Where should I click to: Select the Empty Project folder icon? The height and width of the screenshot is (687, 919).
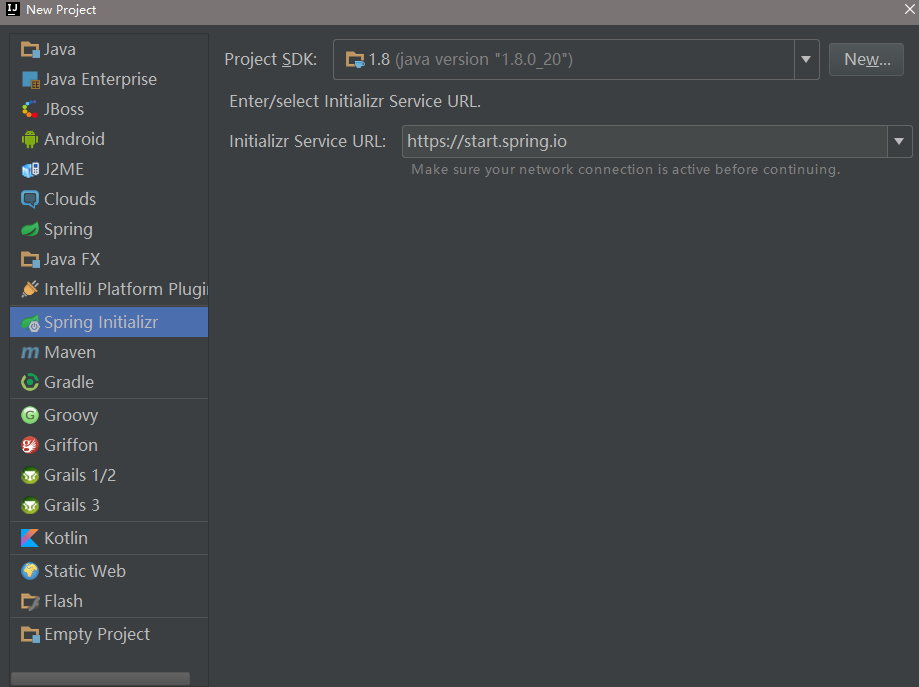pyautogui.click(x=30, y=634)
